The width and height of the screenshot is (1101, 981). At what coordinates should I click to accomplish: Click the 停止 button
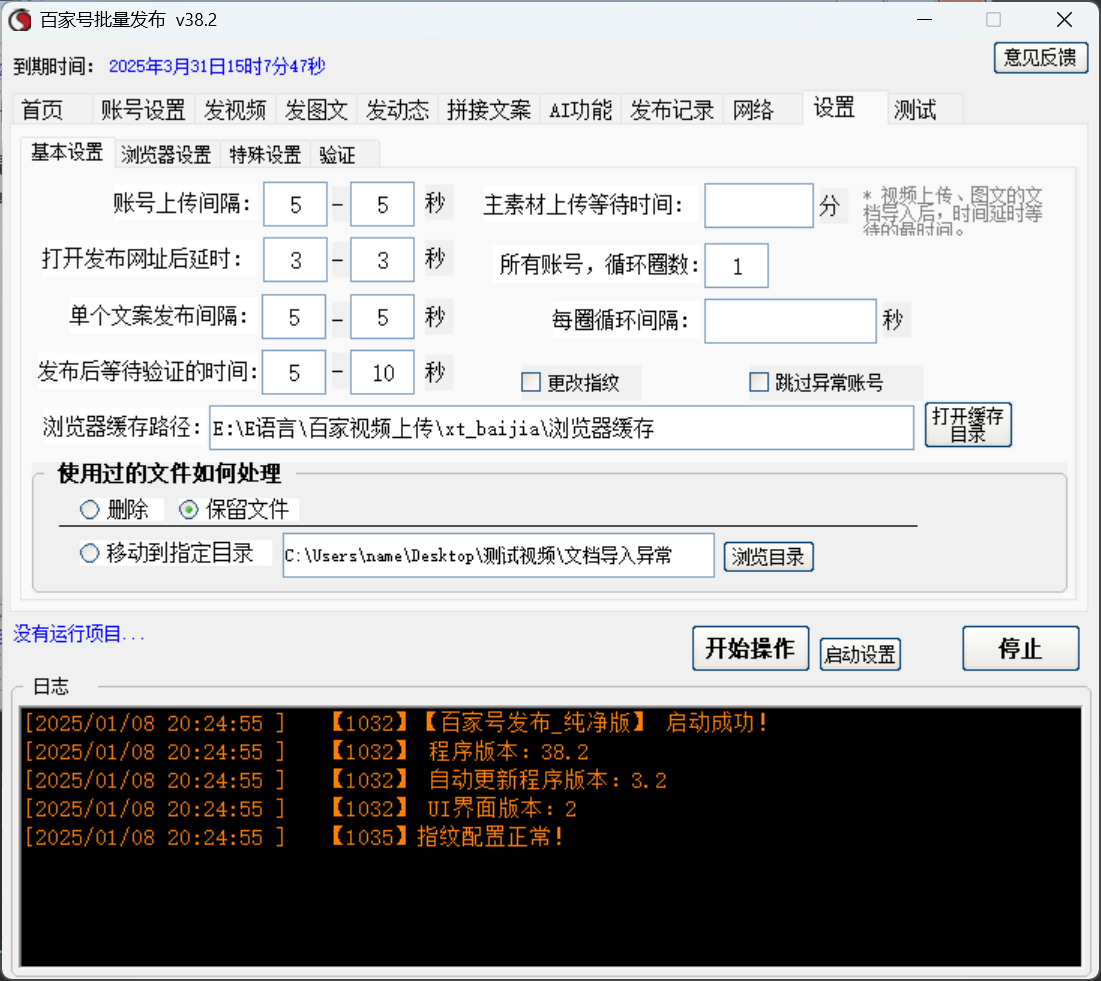pyautogui.click(x=1020, y=648)
